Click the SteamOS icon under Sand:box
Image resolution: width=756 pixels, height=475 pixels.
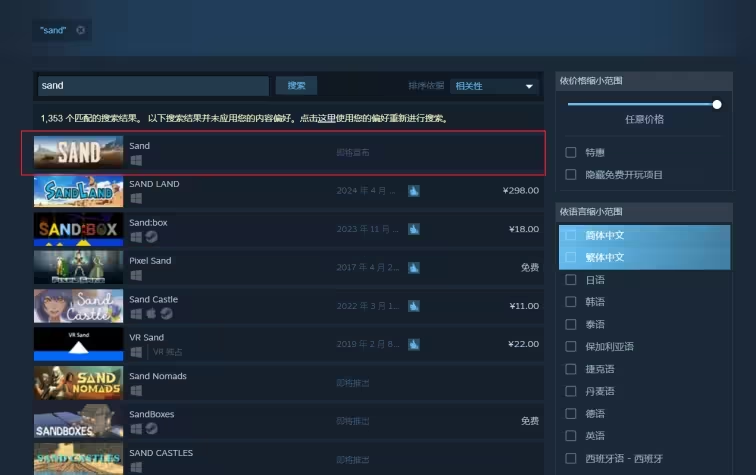click(152, 237)
